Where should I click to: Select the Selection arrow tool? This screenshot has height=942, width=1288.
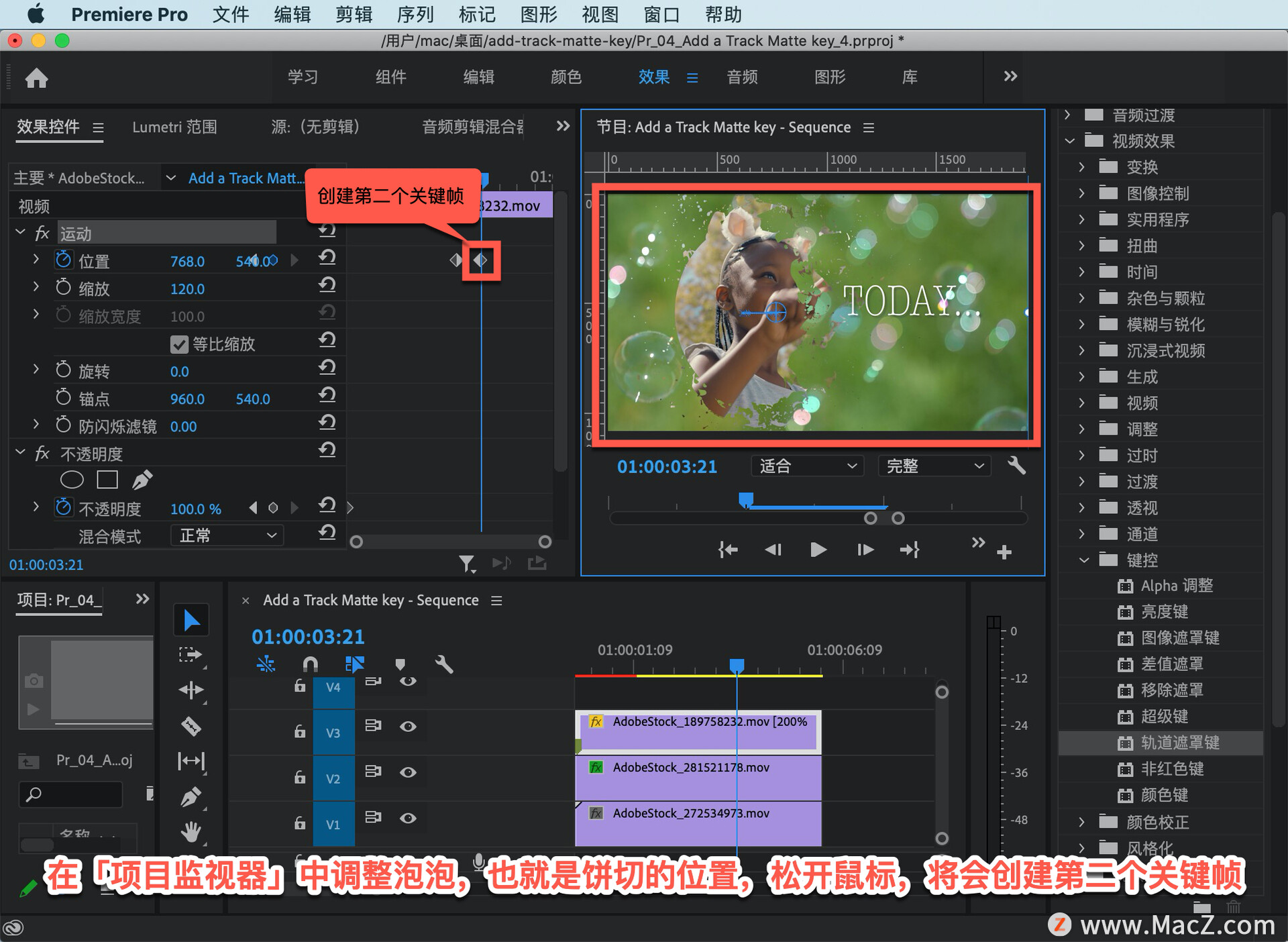coord(191,620)
